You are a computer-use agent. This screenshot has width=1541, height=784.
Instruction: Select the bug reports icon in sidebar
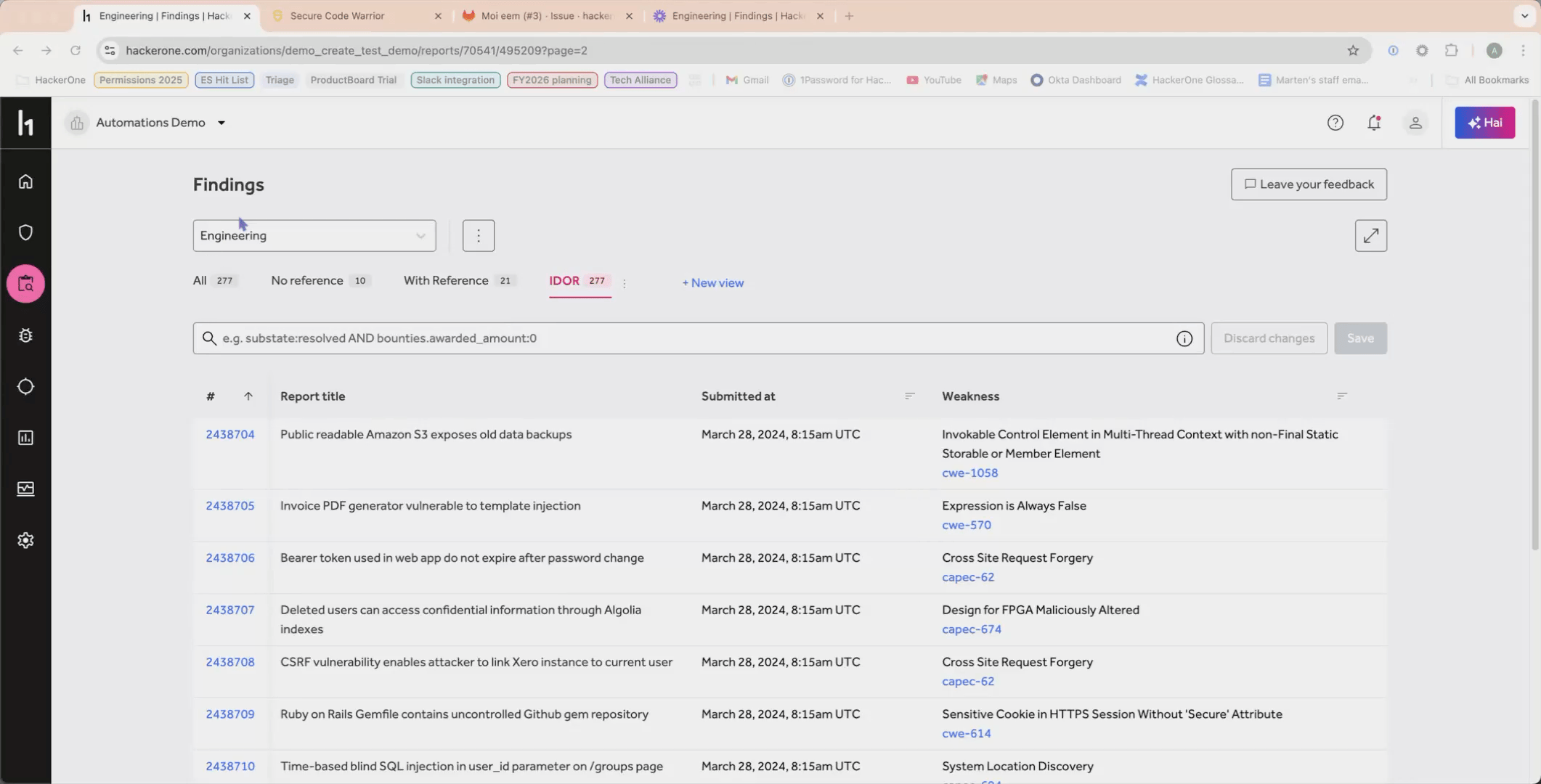[x=26, y=335]
